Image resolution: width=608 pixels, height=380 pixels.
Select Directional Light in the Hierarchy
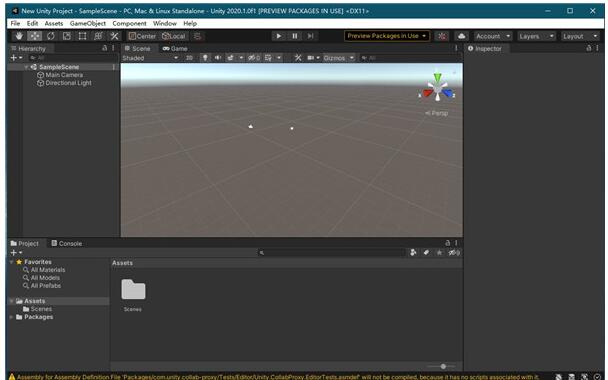[x=64, y=83]
